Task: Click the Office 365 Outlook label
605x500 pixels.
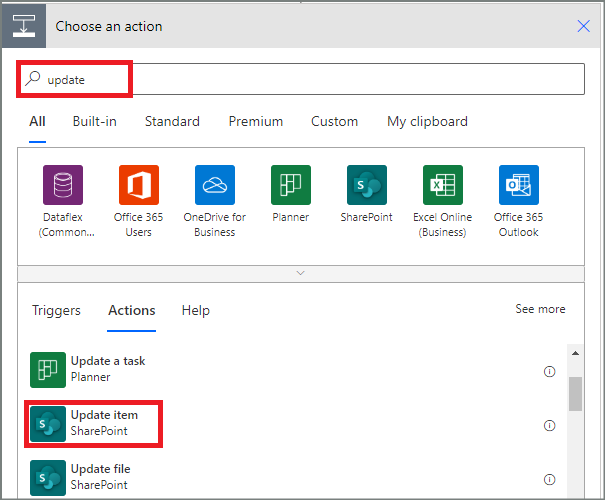Action: pos(519,225)
